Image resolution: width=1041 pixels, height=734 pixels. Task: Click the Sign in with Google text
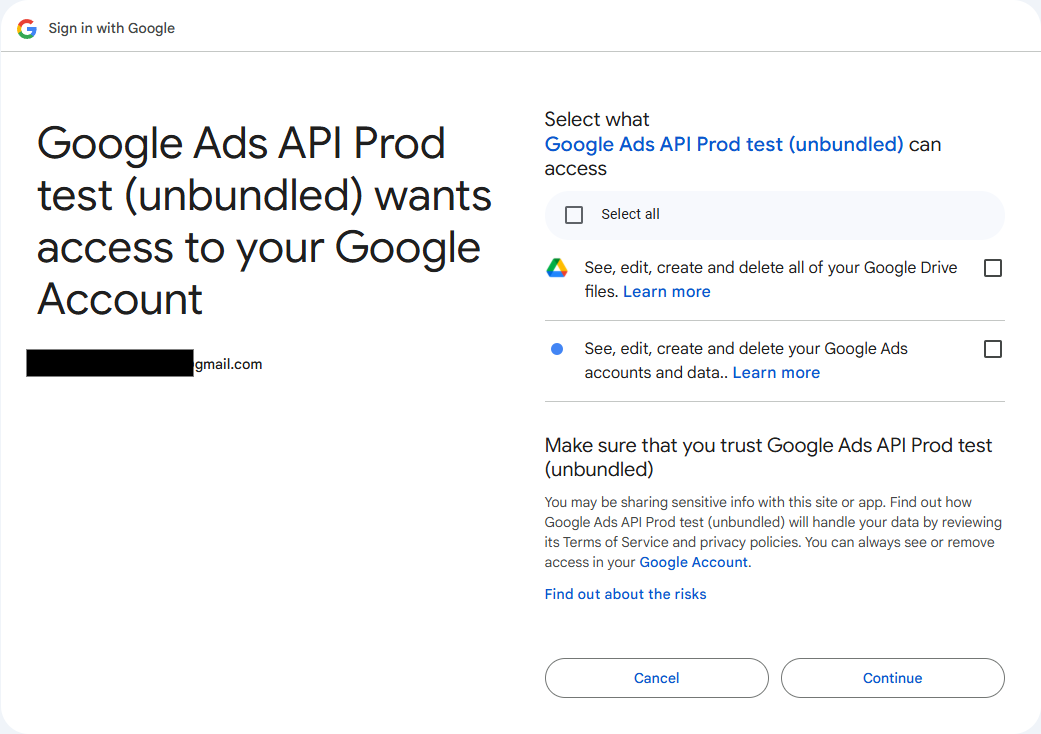112,29
